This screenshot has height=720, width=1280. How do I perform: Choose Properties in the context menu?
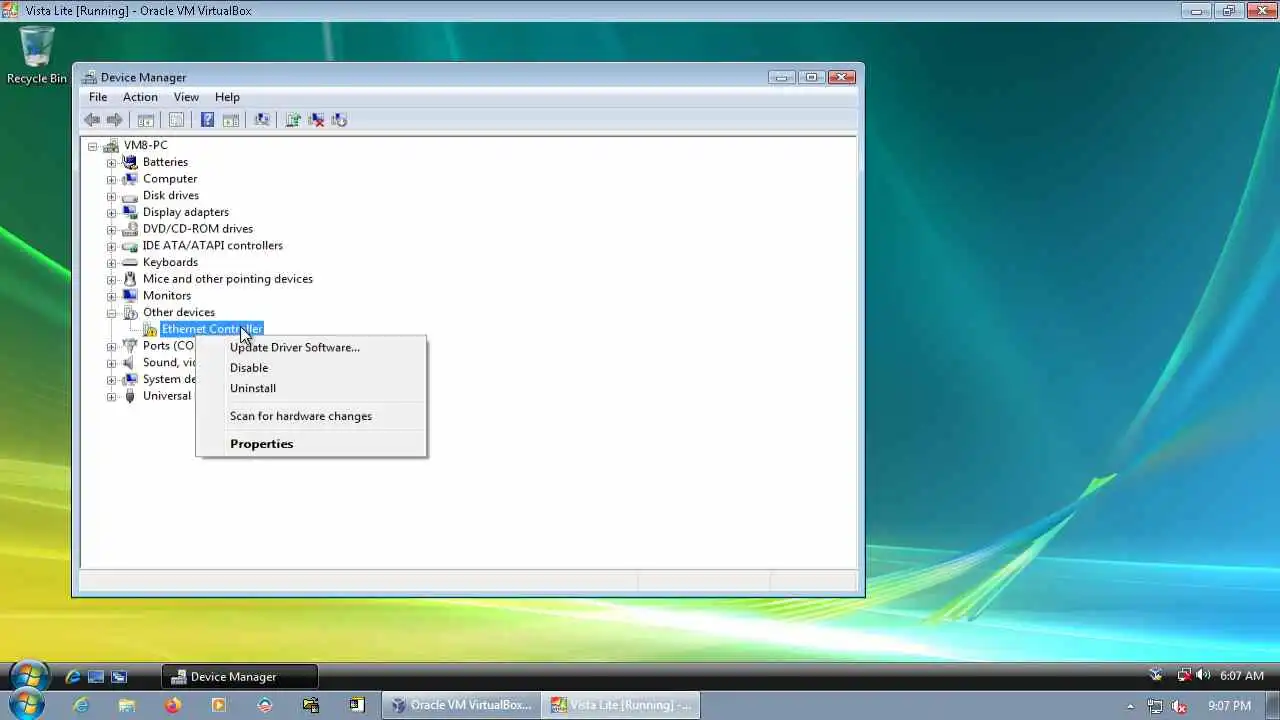point(311,444)
